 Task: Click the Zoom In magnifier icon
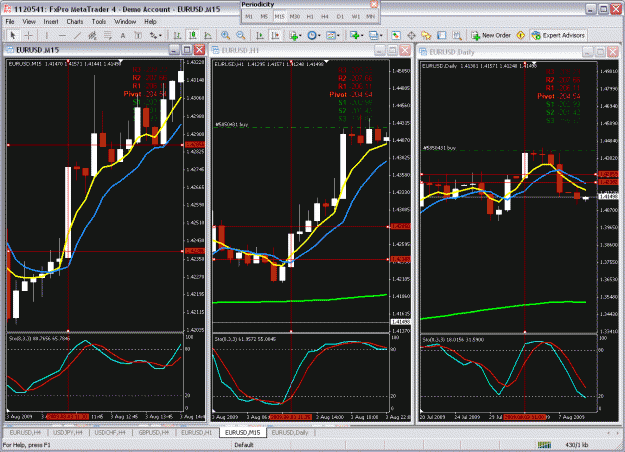click(x=226, y=35)
